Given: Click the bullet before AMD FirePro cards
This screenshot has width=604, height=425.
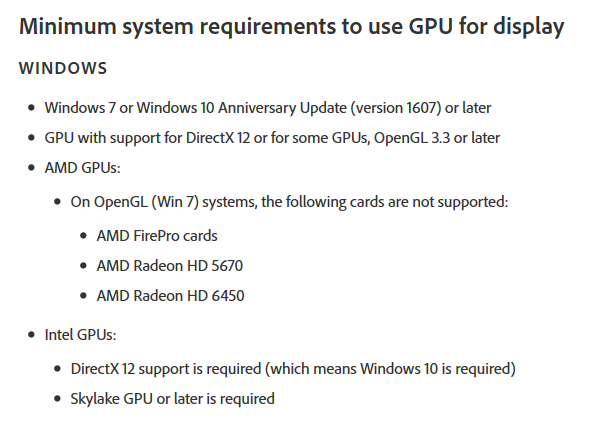Looking at the screenshot, I should (x=85, y=236).
